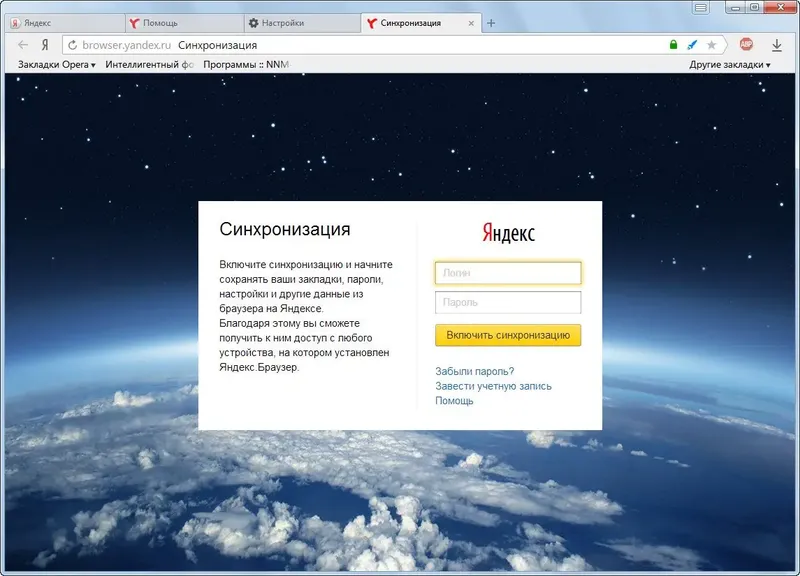The width and height of the screenshot is (800, 576).
Task: Click the green padlock security icon
Action: pos(673,45)
